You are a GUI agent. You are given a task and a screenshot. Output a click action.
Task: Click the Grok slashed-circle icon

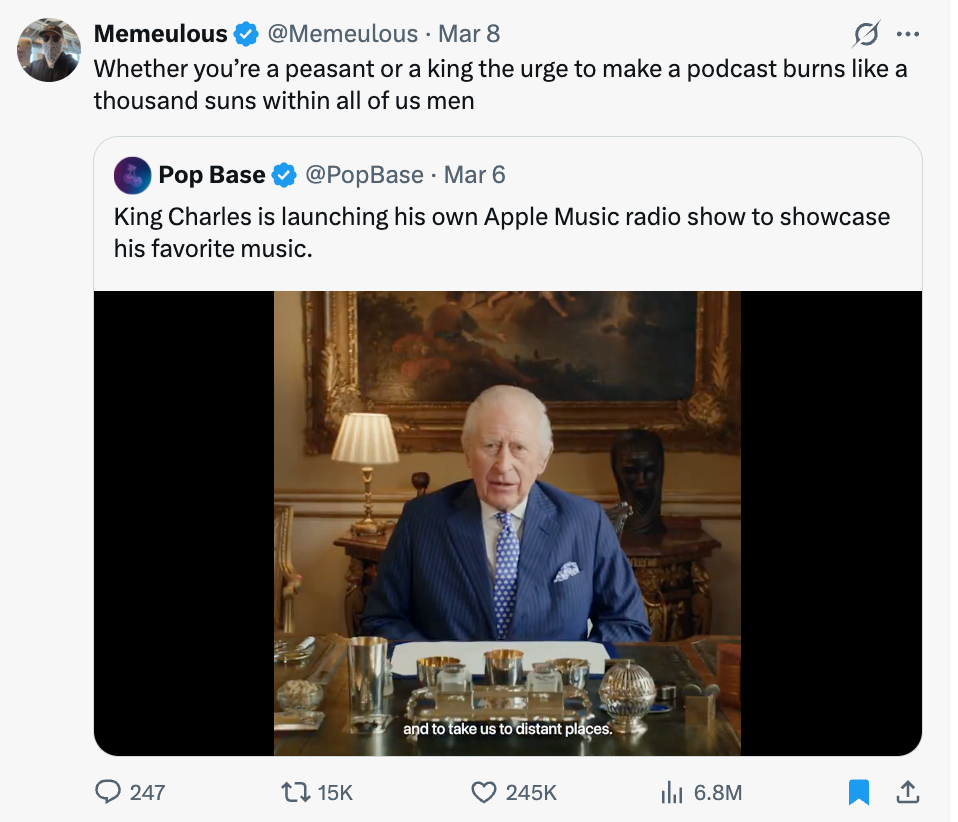[865, 34]
